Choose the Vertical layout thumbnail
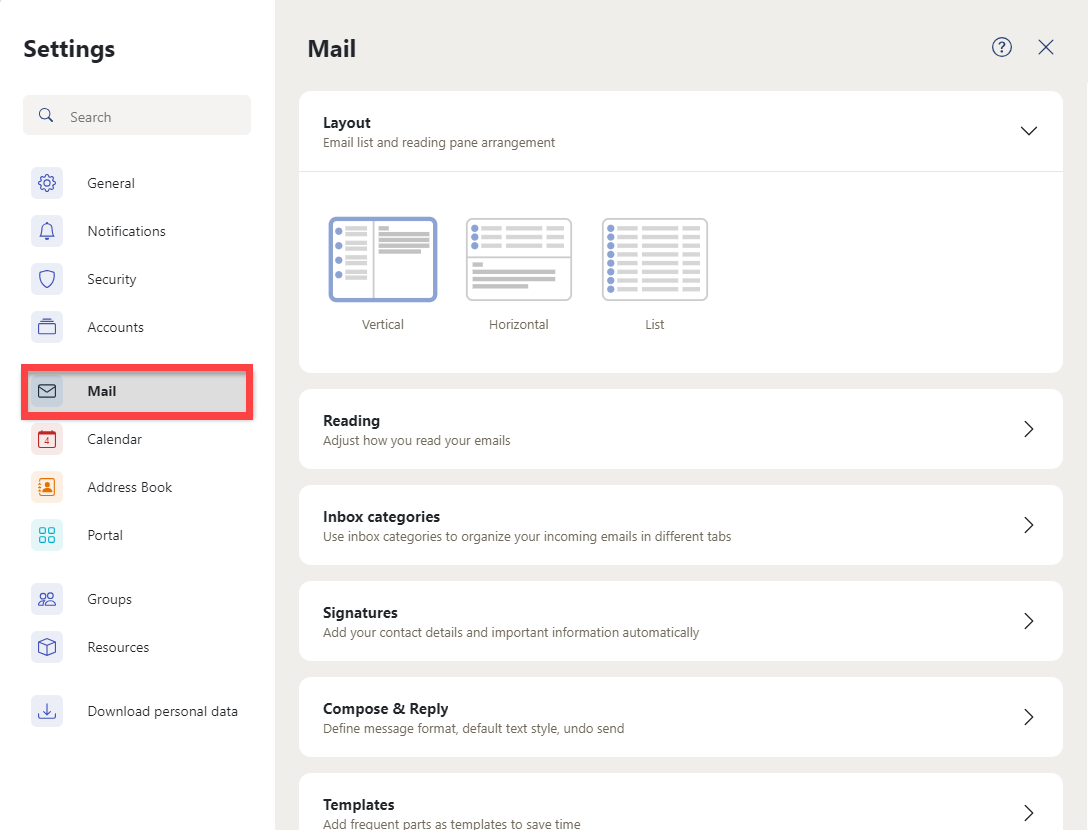Image resolution: width=1088 pixels, height=830 pixels. click(x=382, y=260)
